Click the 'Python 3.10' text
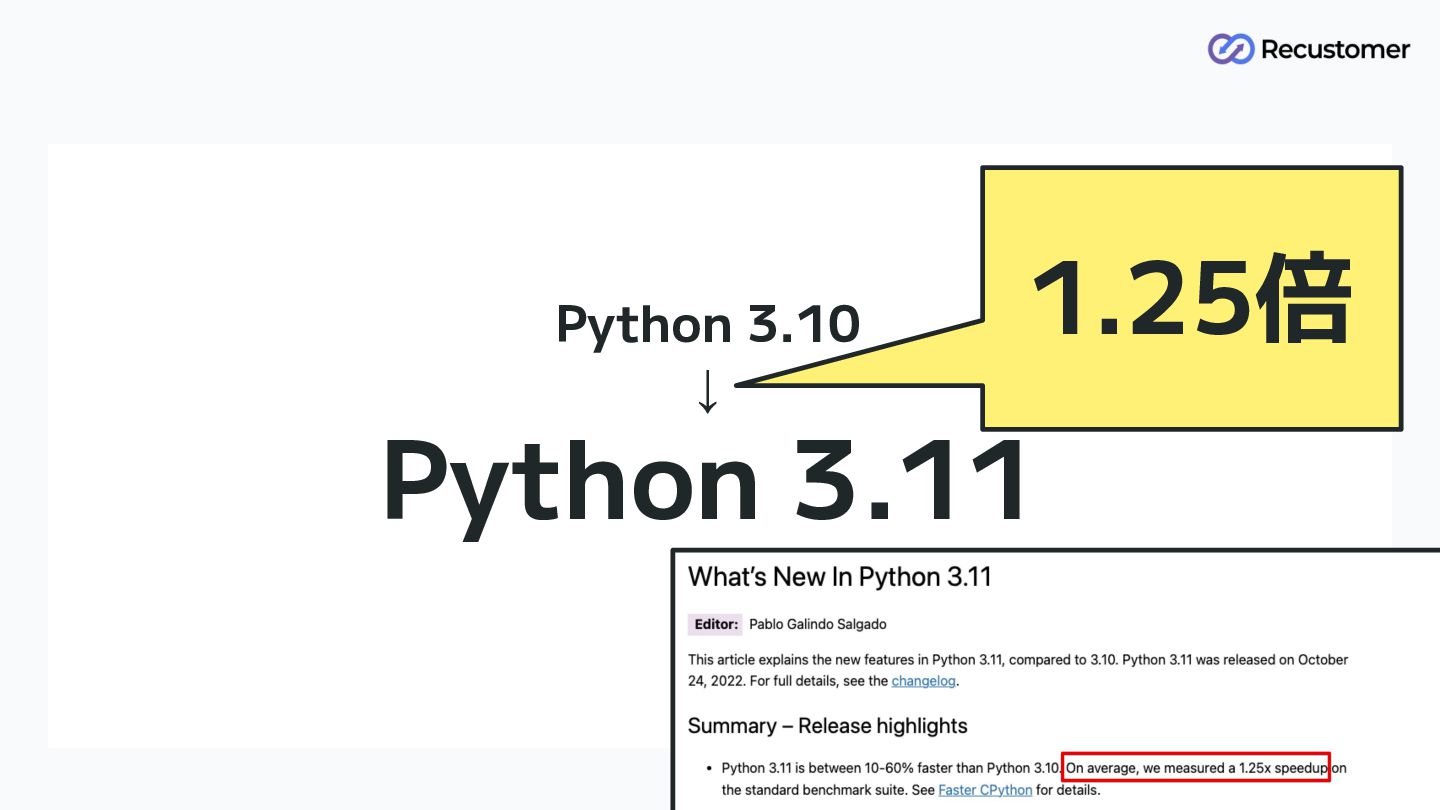Viewport: 1440px width, 810px height. (x=708, y=325)
